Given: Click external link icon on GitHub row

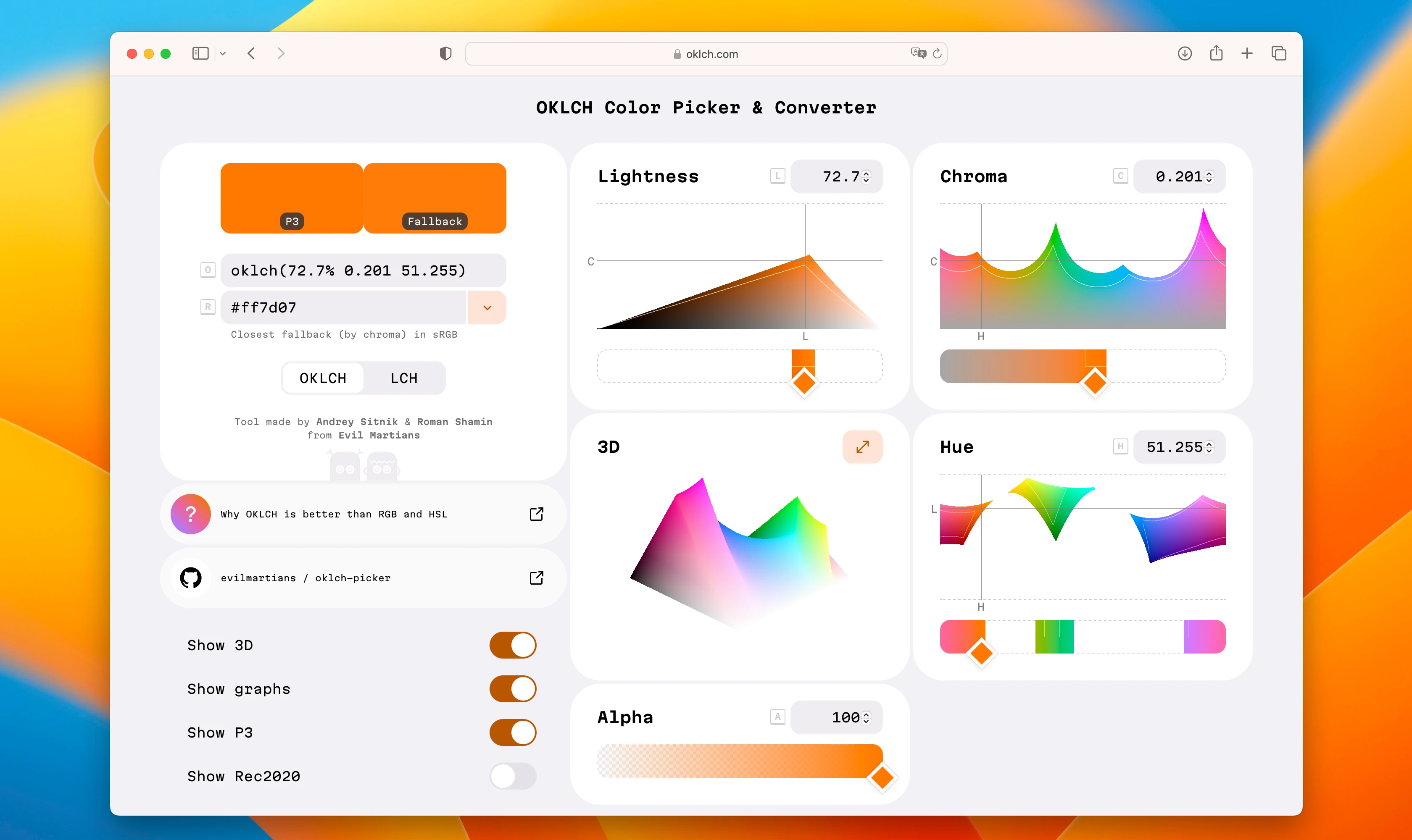Looking at the screenshot, I should coord(536,578).
